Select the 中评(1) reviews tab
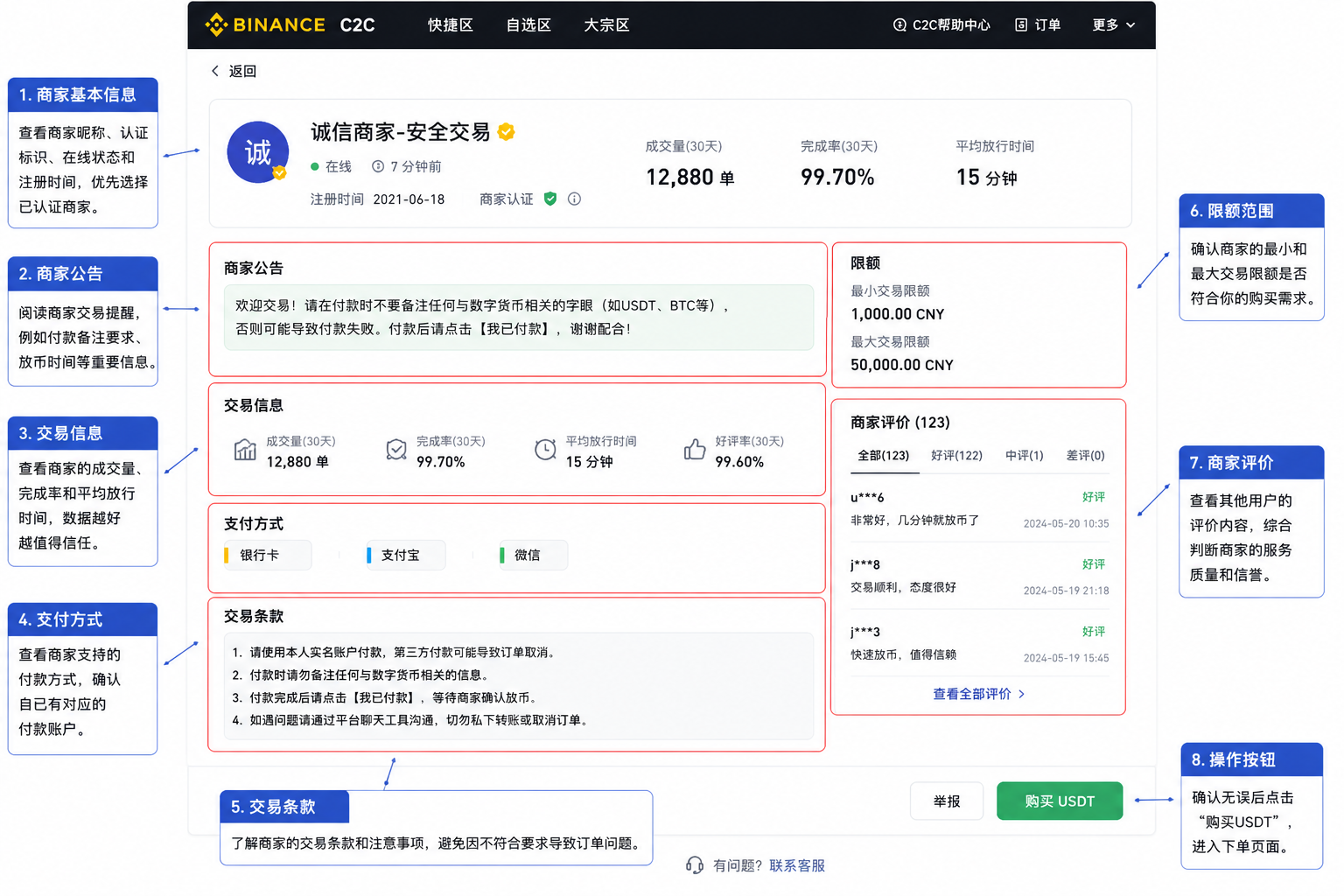 1024,455
